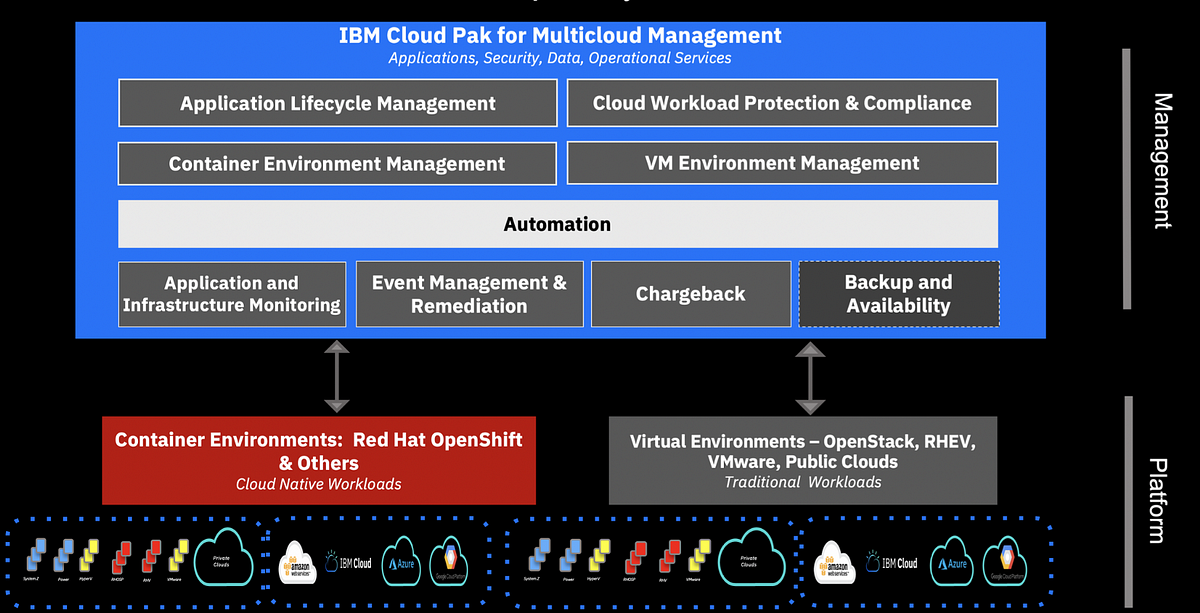Click VMware icon below Container Environments
Viewport: 1200px width, 613px height.
[178, 554]
